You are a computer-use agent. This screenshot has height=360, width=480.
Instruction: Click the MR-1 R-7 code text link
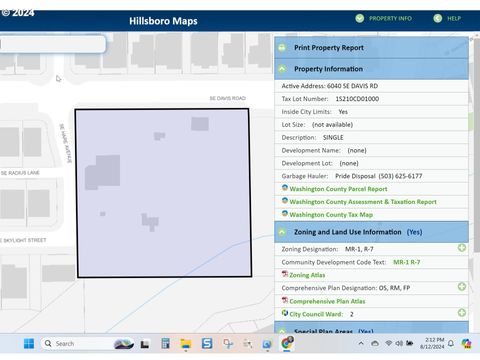tap(407, 262)
